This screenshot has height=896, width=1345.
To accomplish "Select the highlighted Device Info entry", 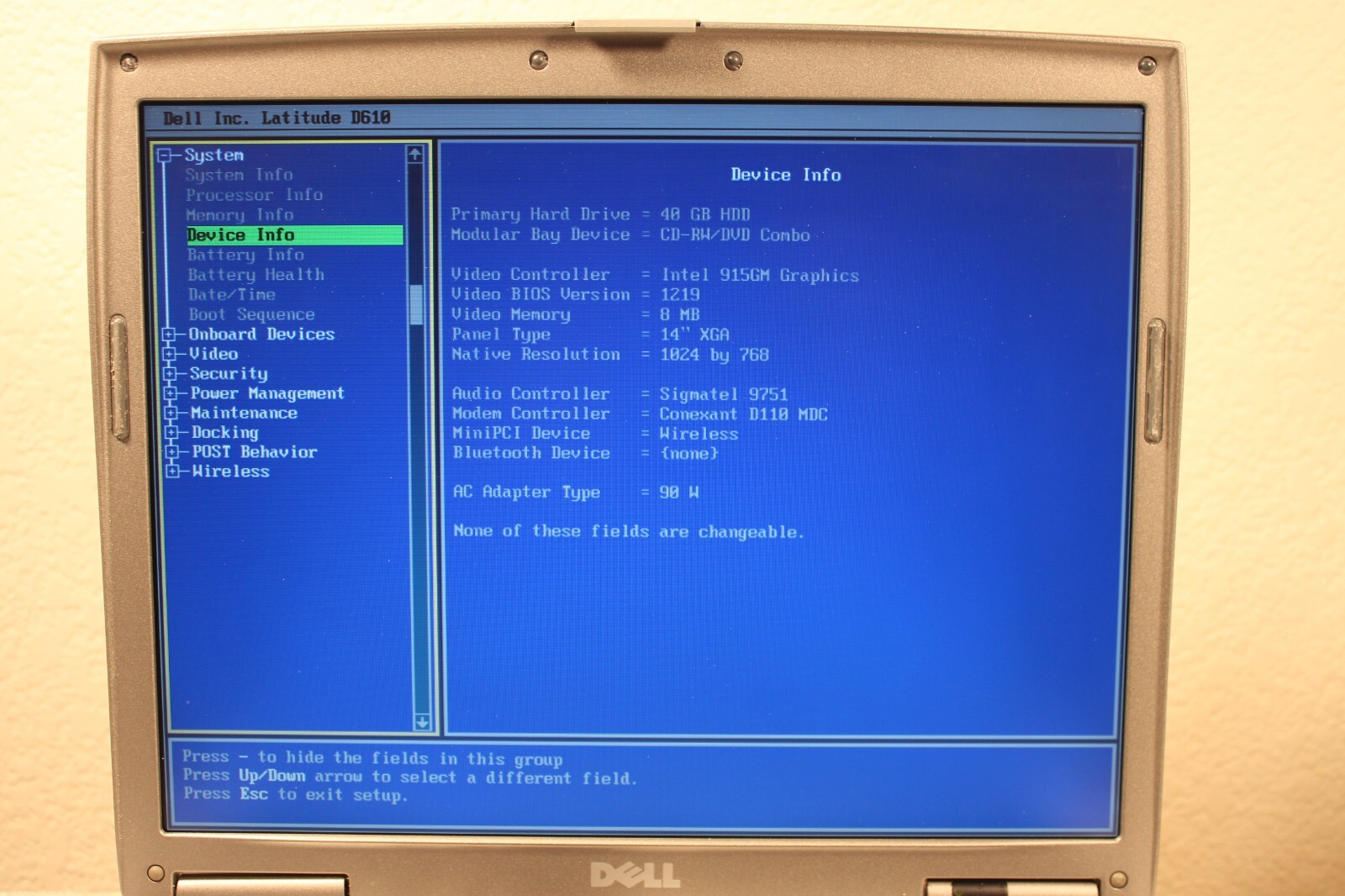I will tap(294, 235).
